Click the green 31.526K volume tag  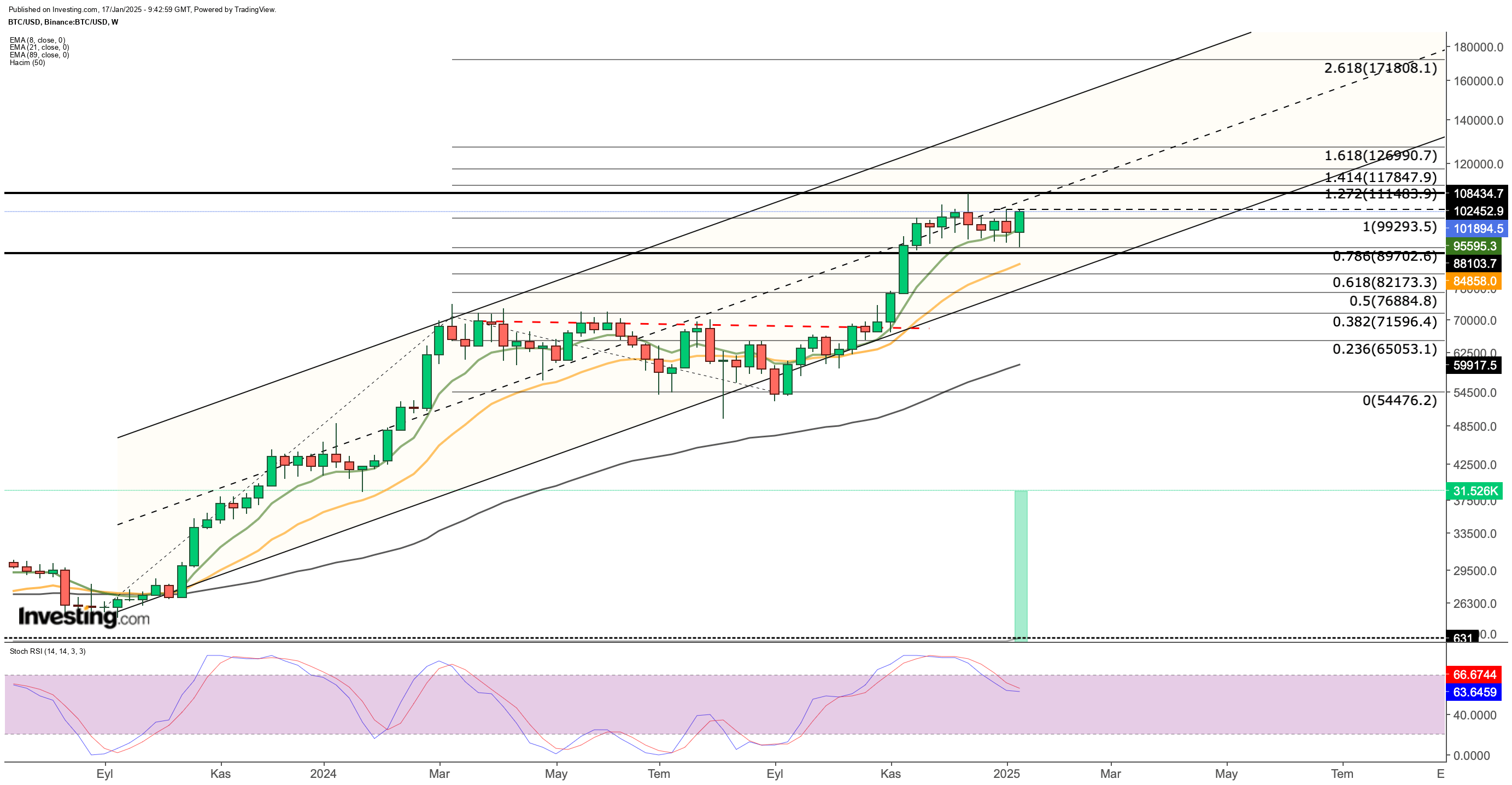(1475, 491)
